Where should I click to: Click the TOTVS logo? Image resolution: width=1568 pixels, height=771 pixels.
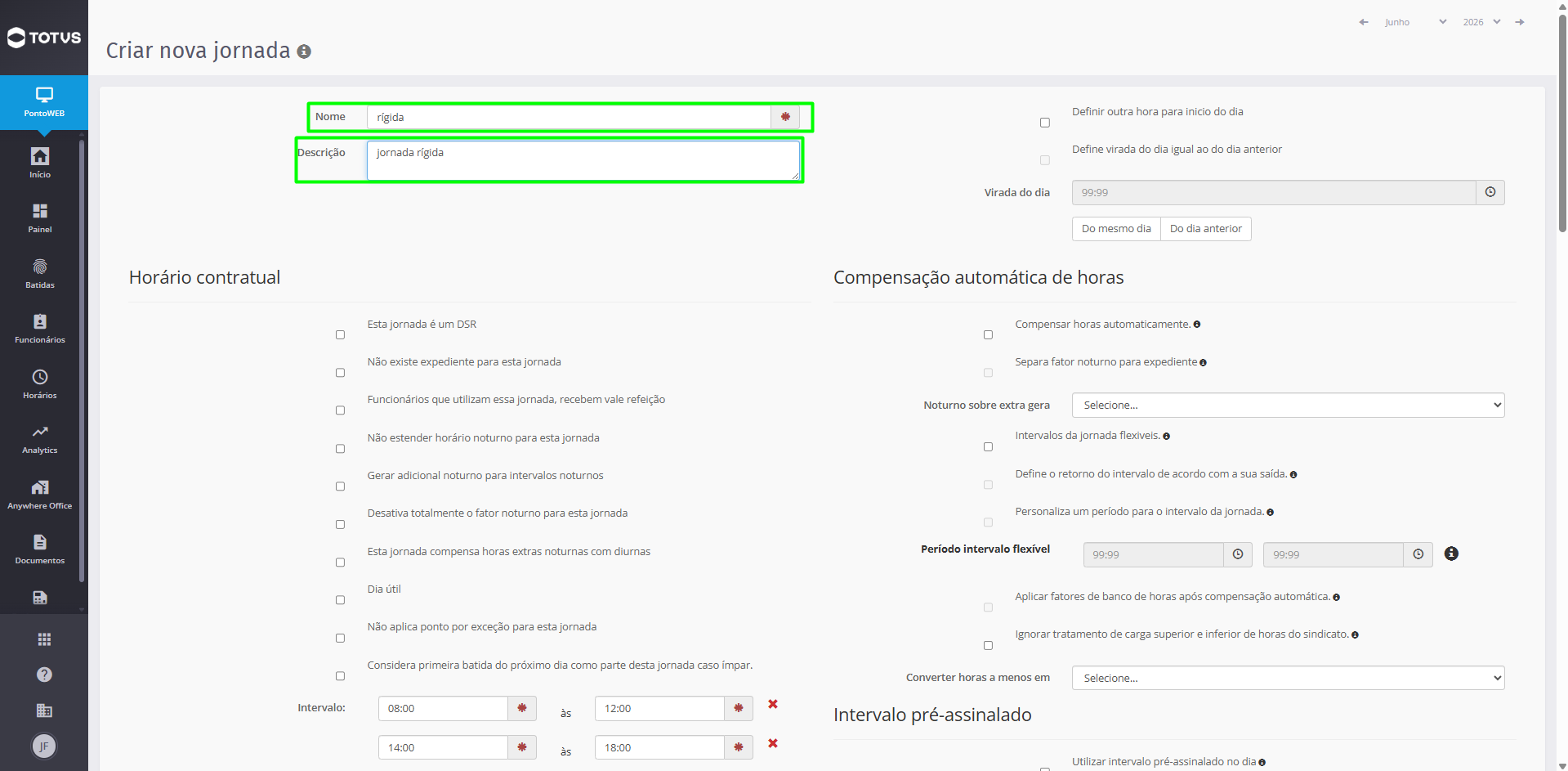pyautogui.click(x=44, y=38)
